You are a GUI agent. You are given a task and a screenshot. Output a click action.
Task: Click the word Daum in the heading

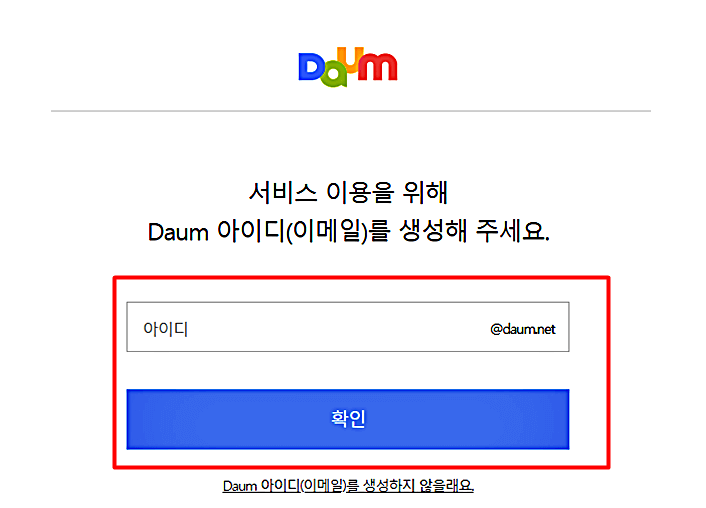coord(178,232)
